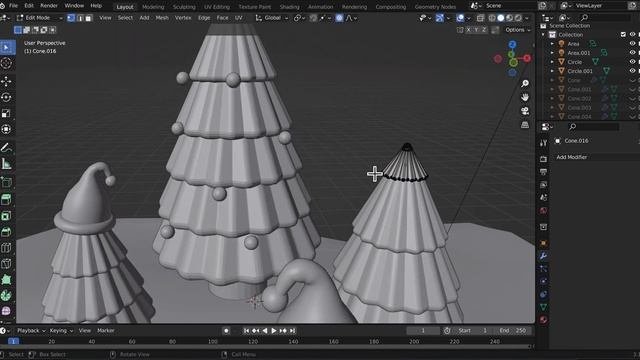Choose the Inset Faces tool
The height and width of the screenshot is (360, 640).
6,216
